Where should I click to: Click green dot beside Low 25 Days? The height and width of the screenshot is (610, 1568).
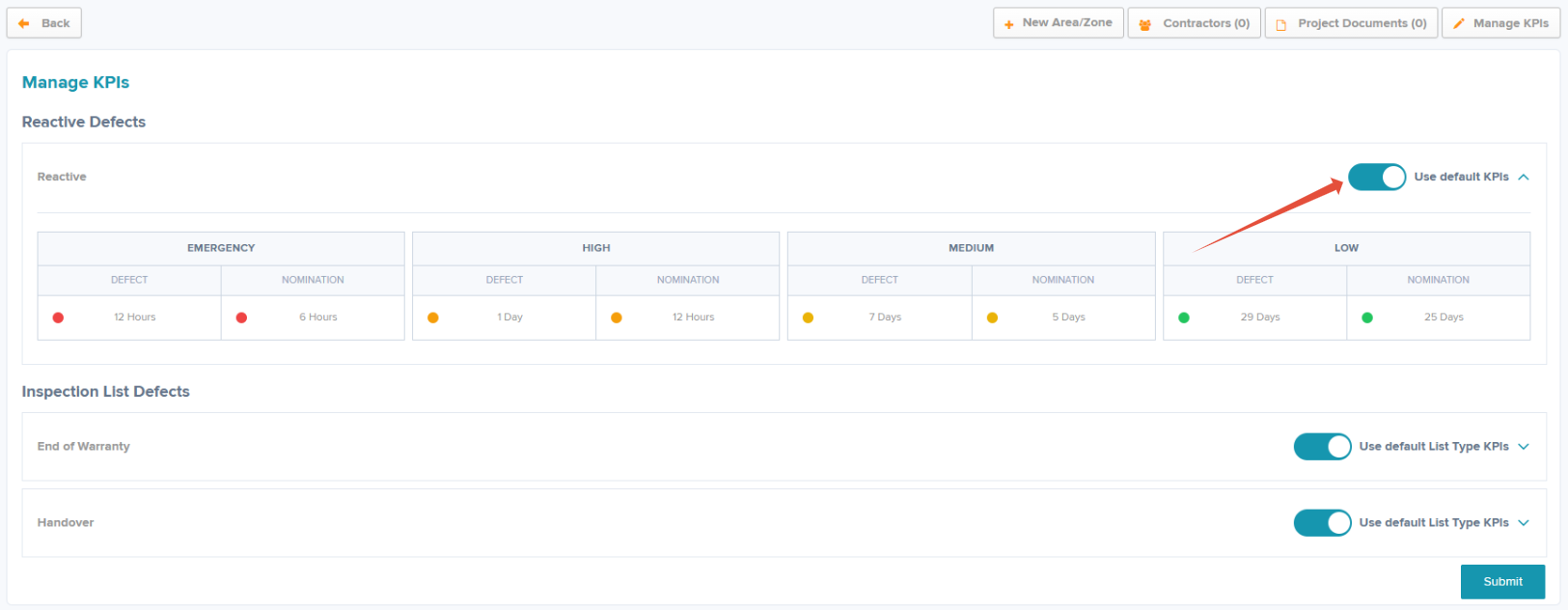pyautogui.click(x=1367, y=318)
